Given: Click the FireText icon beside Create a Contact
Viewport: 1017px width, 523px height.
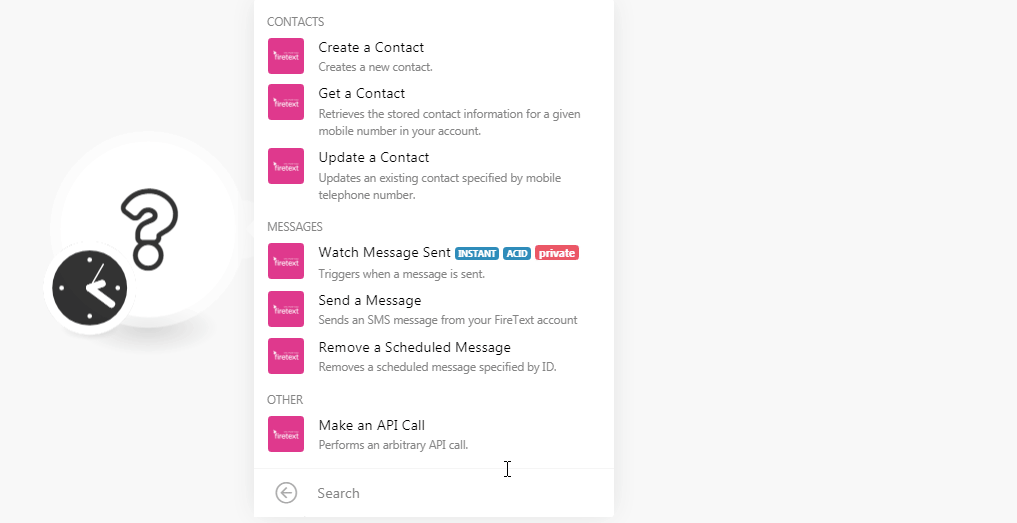Looking at the screenshot, I should click(286, 56).
